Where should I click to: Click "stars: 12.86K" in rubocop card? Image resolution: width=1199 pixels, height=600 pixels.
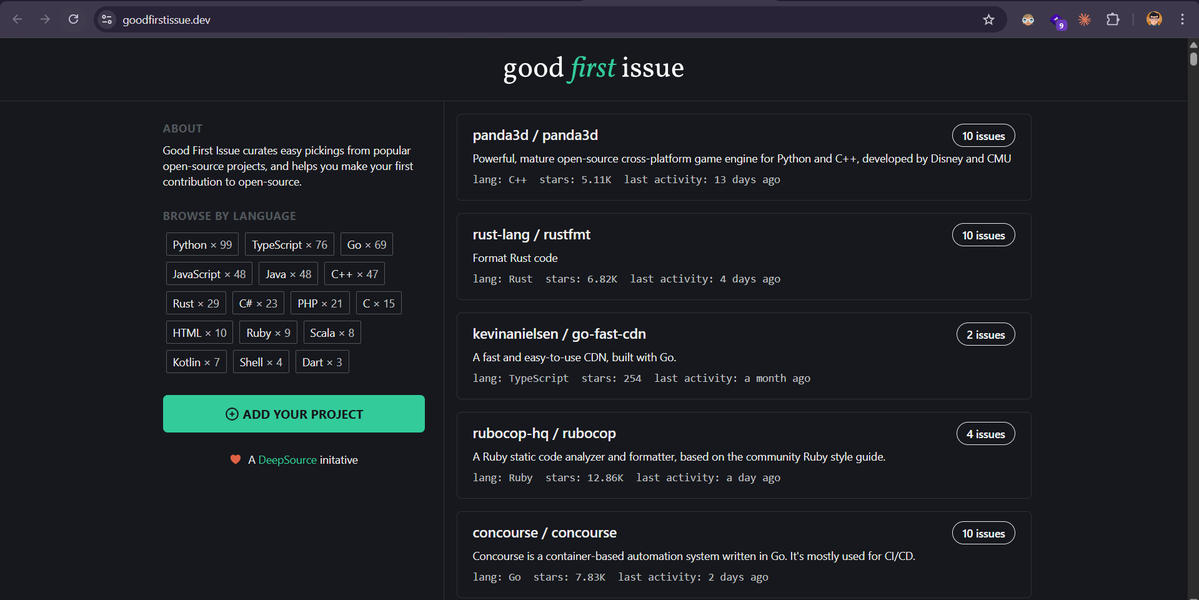584,478
